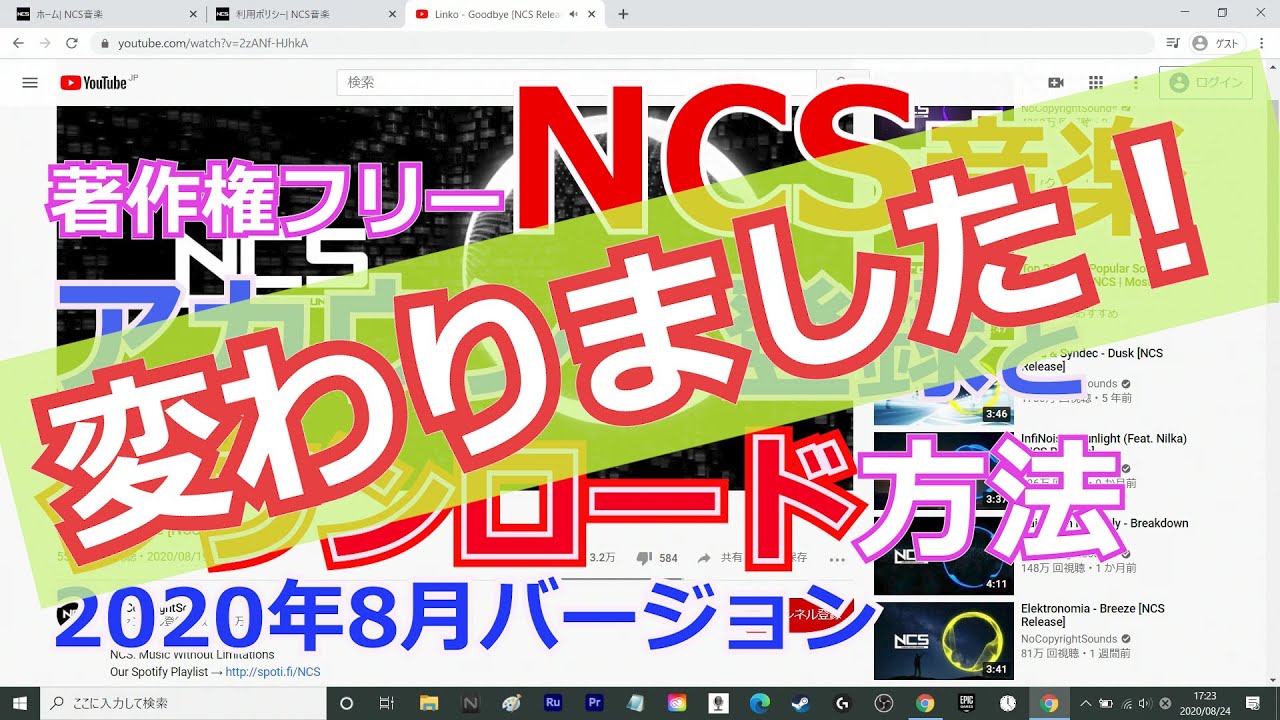Go back in Chrome
This screenshot has width=1280, height=720.
click(x=18, y=43)
